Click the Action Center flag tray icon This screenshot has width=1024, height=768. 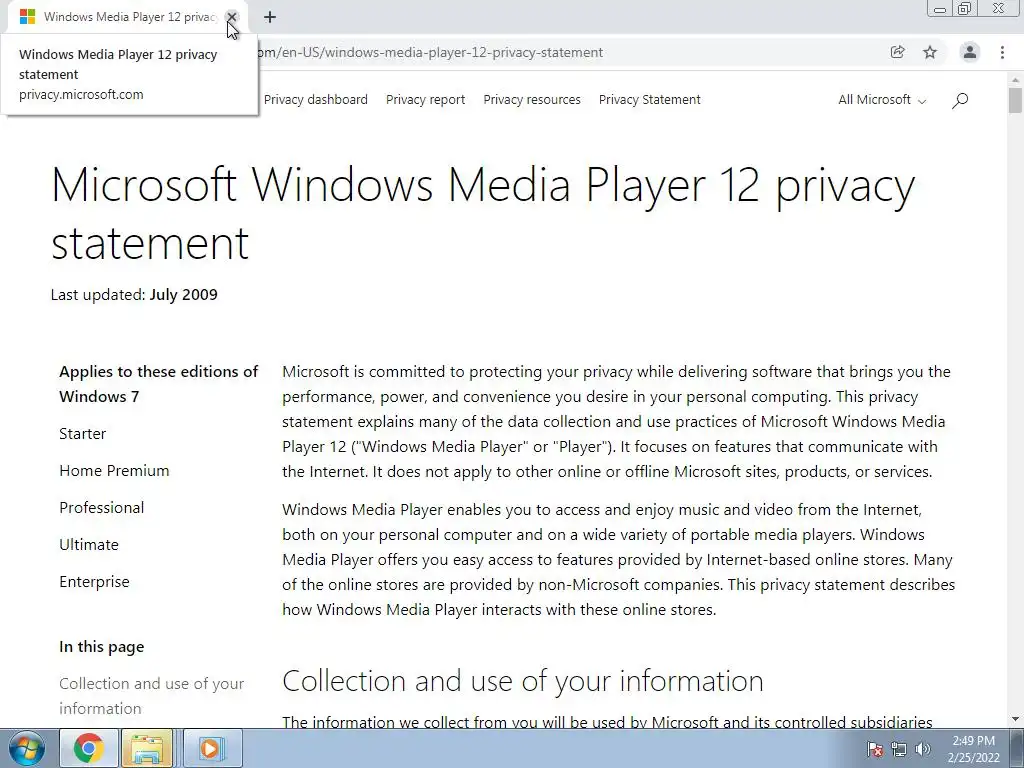[x=875, y=749]
